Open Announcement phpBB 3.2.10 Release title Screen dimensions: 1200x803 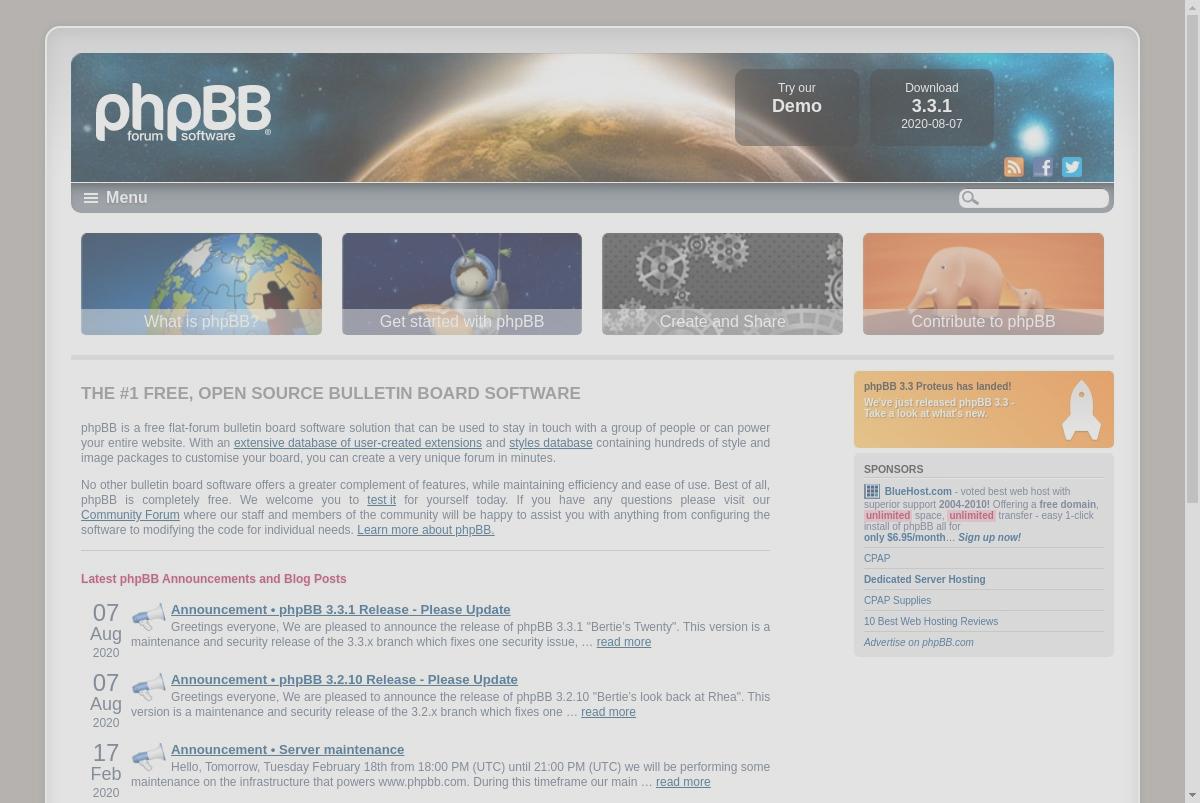344,679
